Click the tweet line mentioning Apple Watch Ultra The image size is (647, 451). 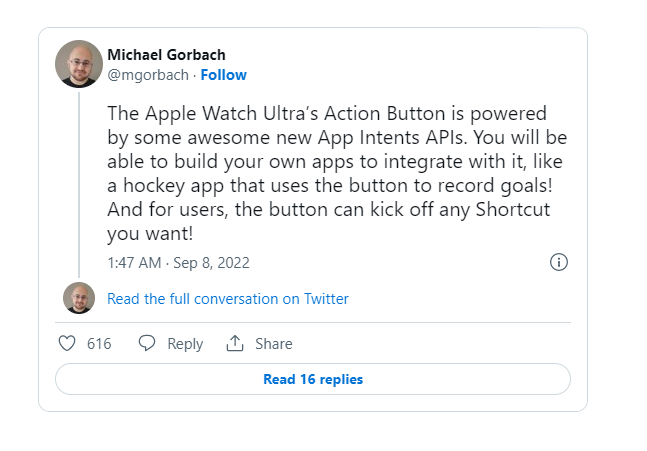coord(327,114)
